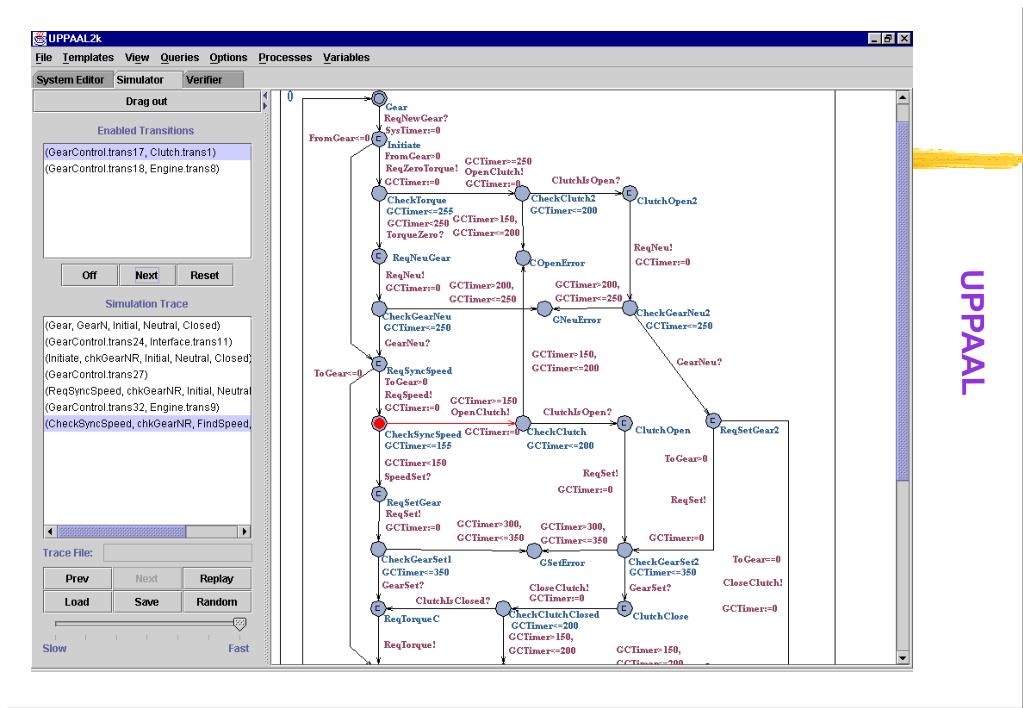The height and width of the screenshot is (708, 1023).
Task: Click the CheckGearSet2 location node
Action: click(x=624, y=550)
